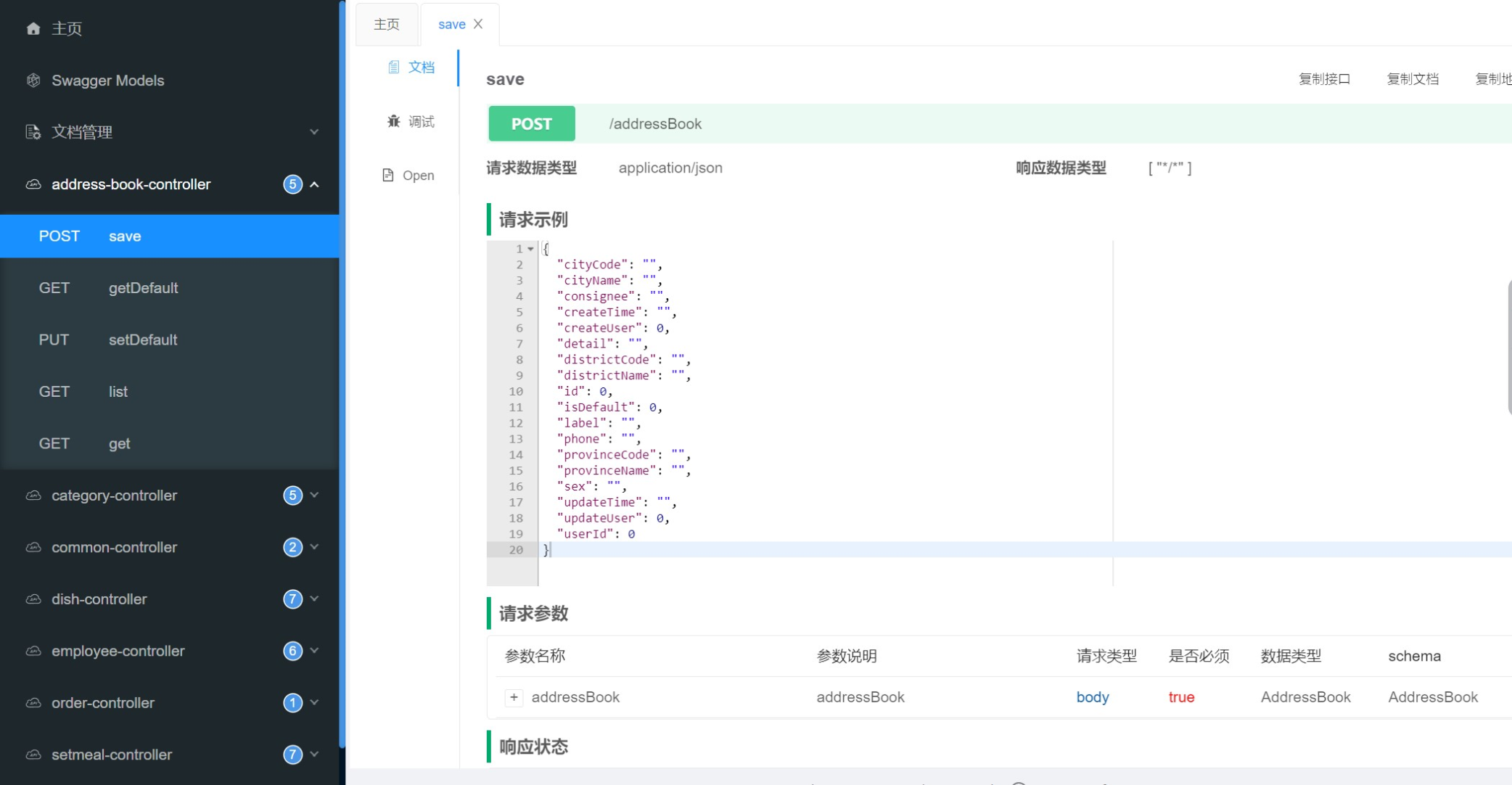Open the 文档 side tab
This screenshot has height=785, width=1512.
pos(411,67)
